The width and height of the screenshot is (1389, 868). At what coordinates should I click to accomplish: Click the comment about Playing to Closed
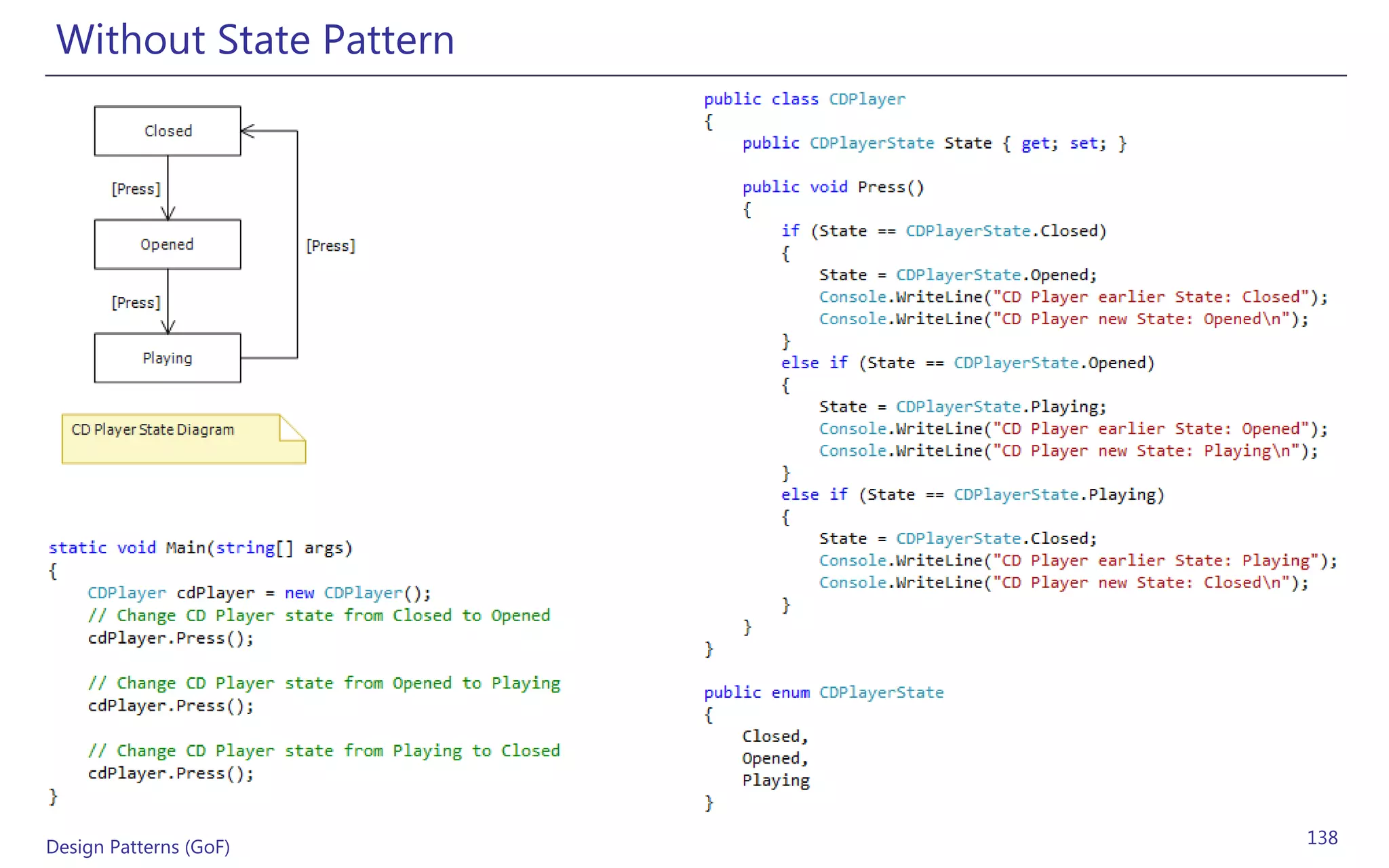point(324,751)
